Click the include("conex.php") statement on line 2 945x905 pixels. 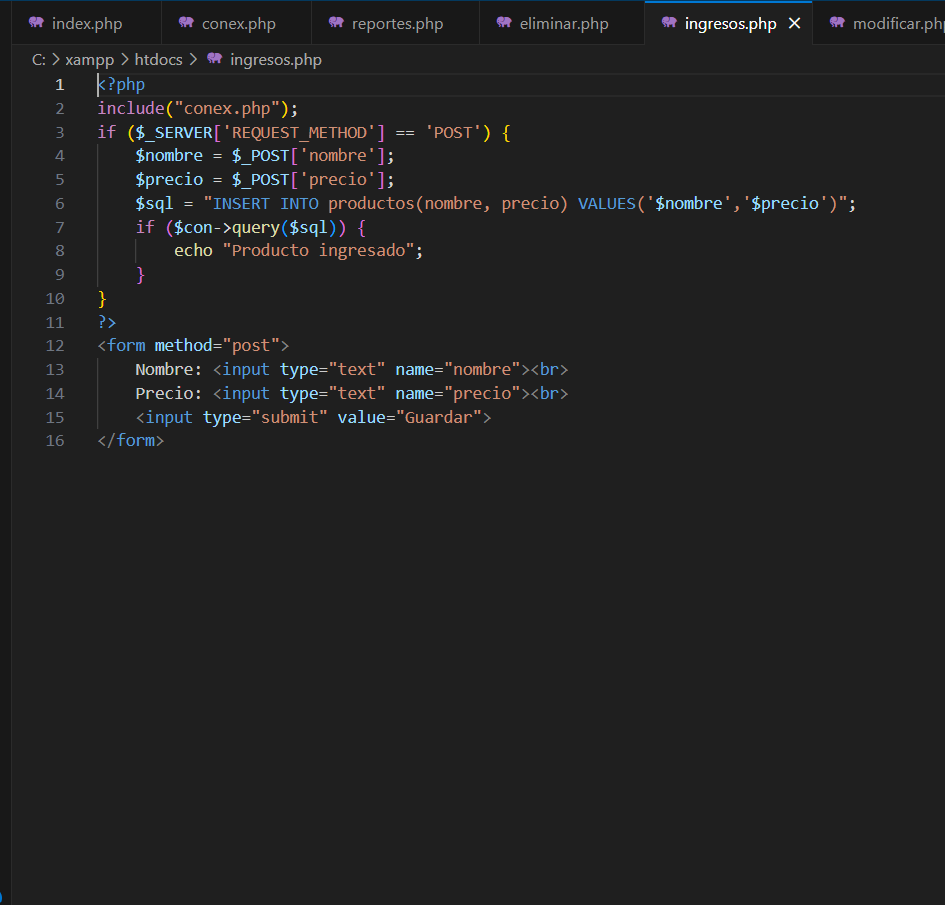[197, 108]
